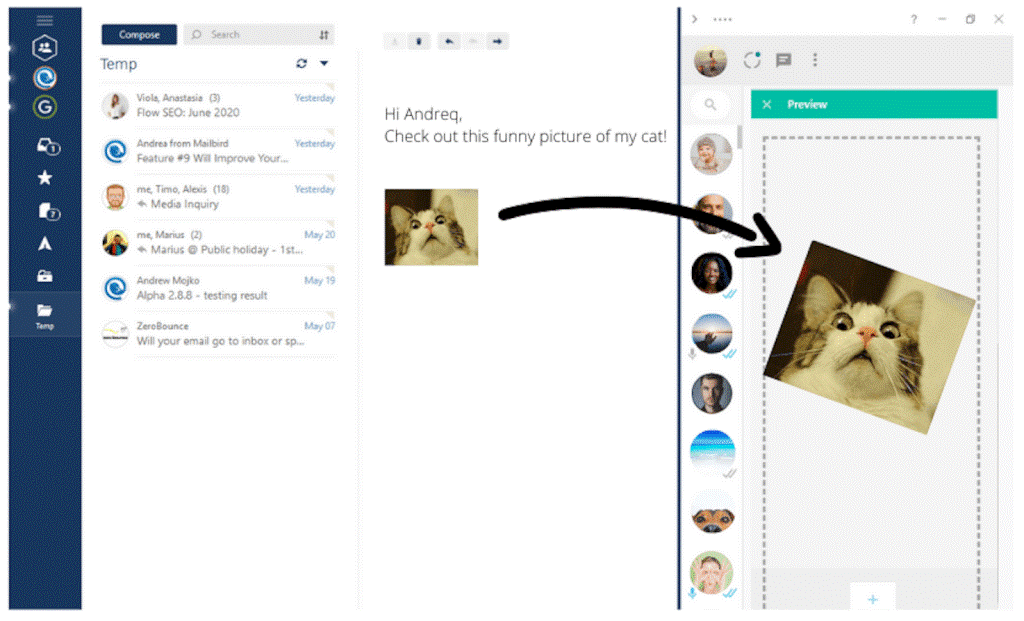Click the reply arrow in the email toolbar
Viewport: 1024px width, 621px height.
click(x=449, y=41)
